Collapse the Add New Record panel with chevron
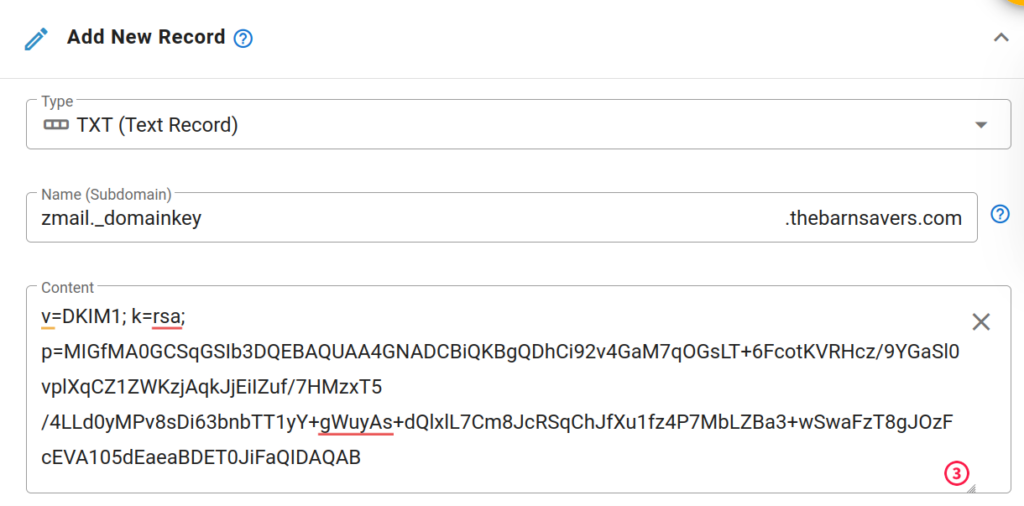This screenshot has height=506, width=1024. (x=1000, y=38)
